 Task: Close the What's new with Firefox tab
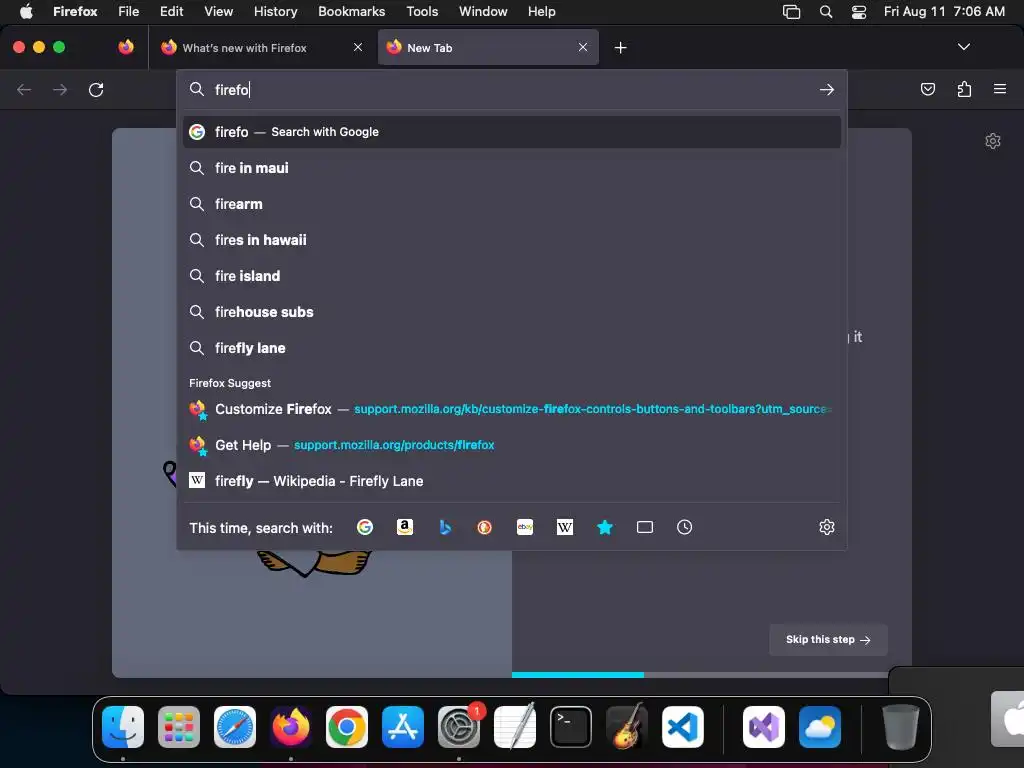pos(358,47)
